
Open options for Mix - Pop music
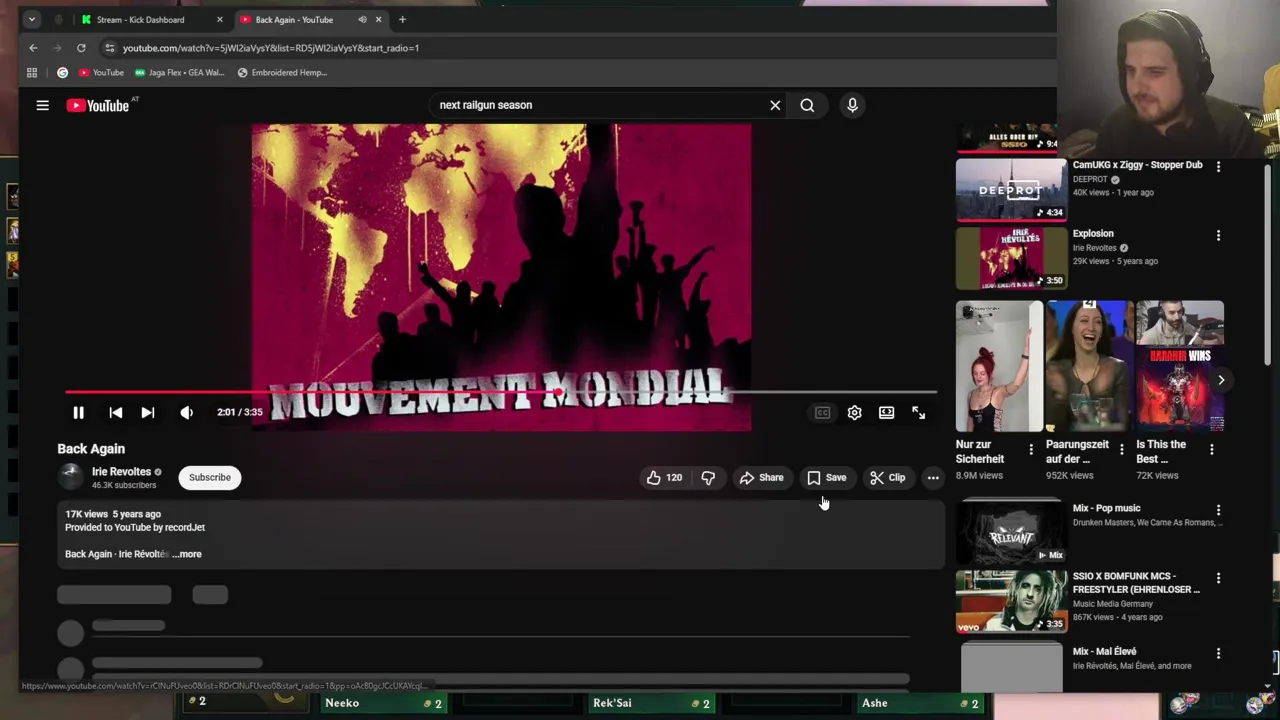click(1218, 510)
